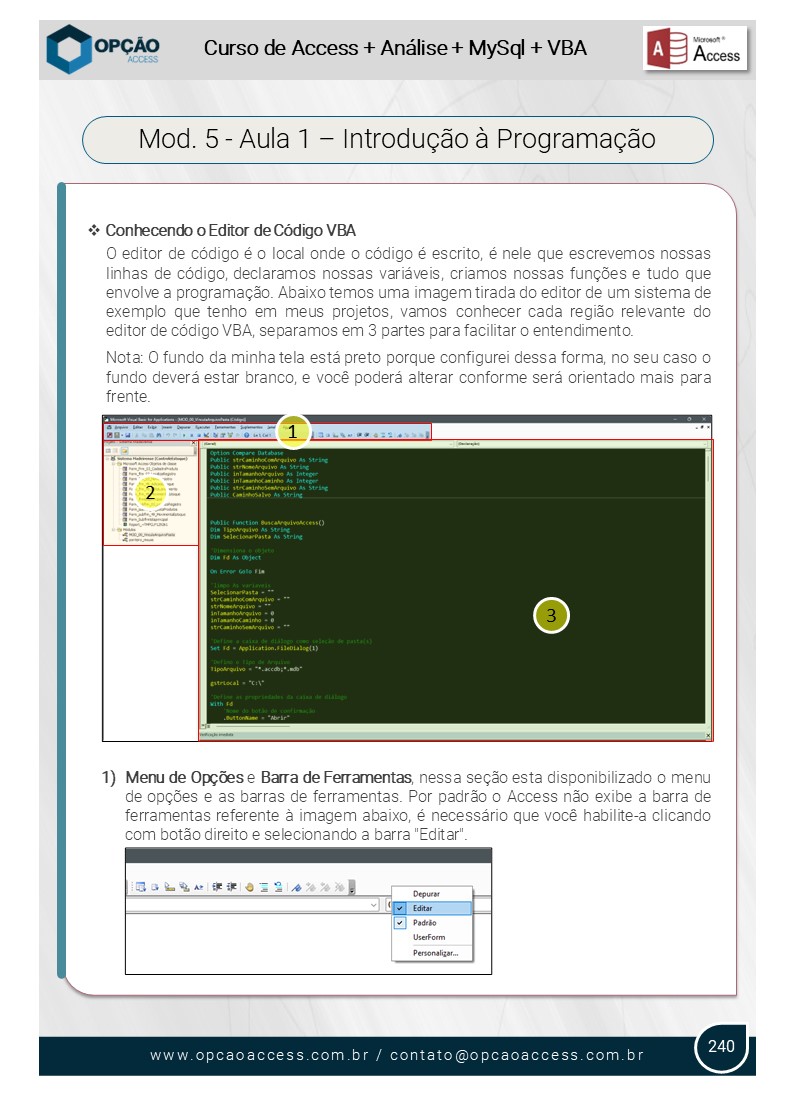
Task: Collapse the Módulos folder node
Action: tap(113, 530)
